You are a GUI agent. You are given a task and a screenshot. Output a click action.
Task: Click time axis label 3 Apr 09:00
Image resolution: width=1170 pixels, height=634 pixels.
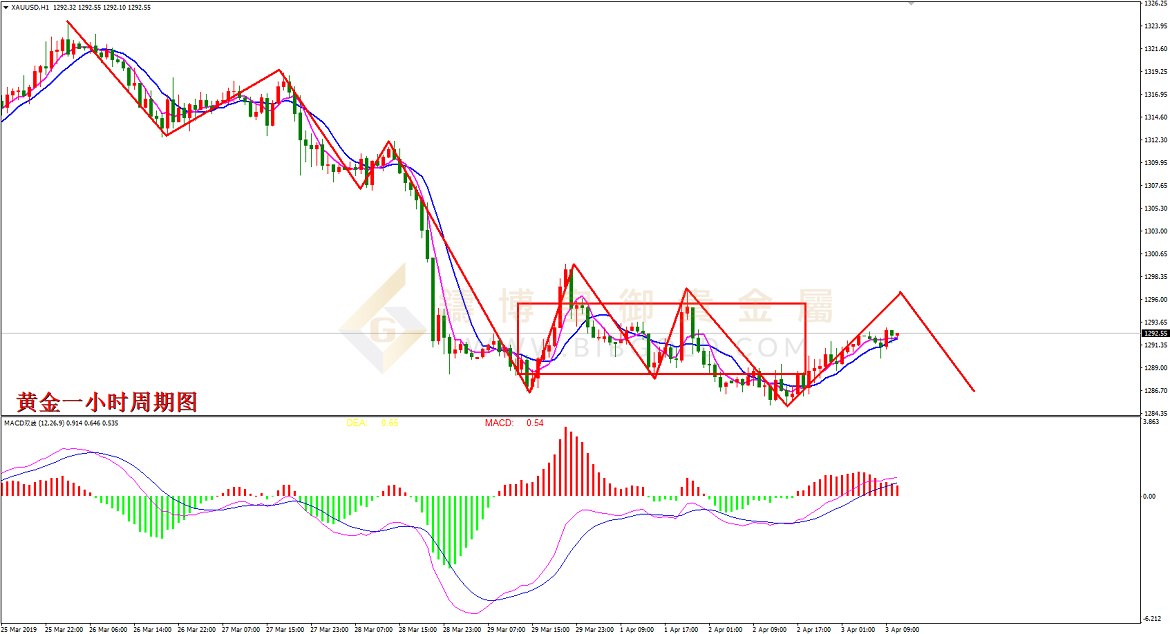(902, 630)
